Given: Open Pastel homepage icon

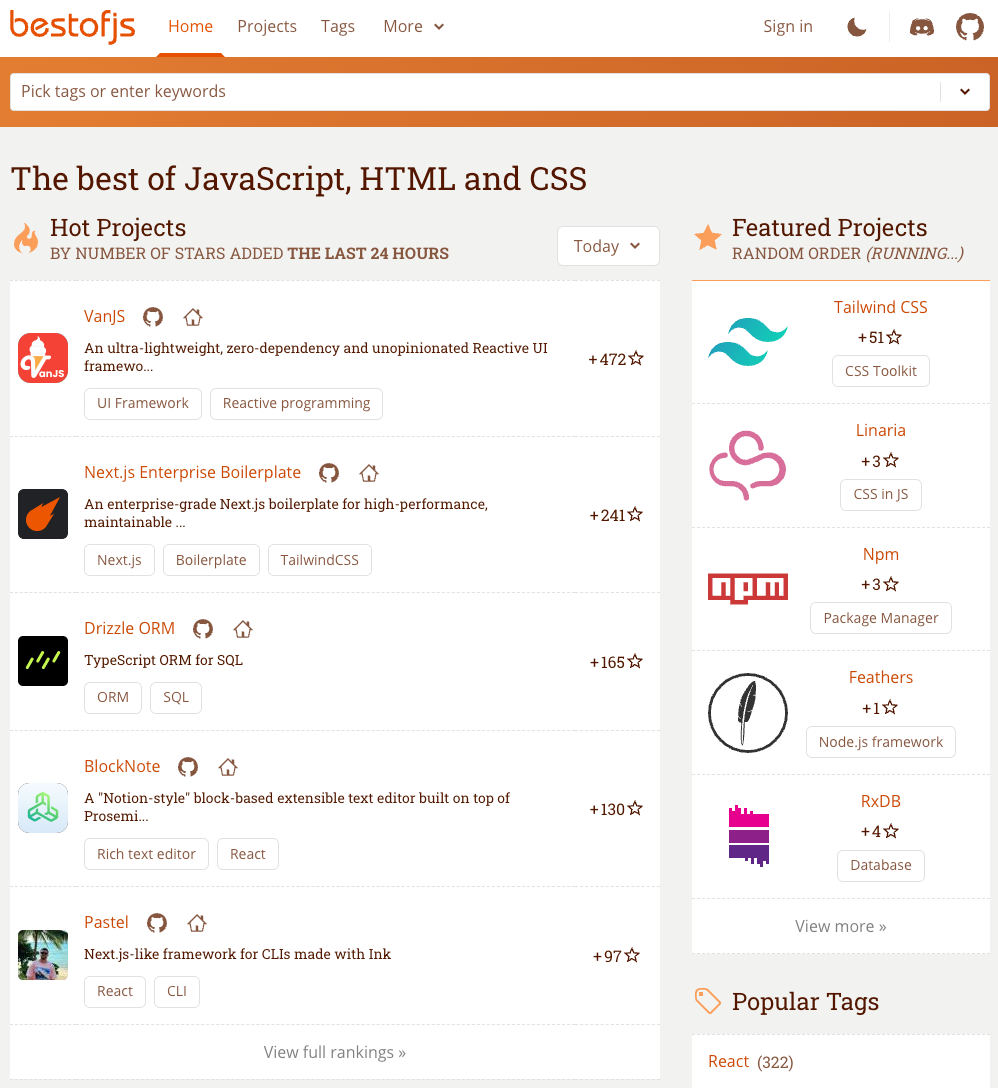Looking at the screenshot, I should [197, 923].
